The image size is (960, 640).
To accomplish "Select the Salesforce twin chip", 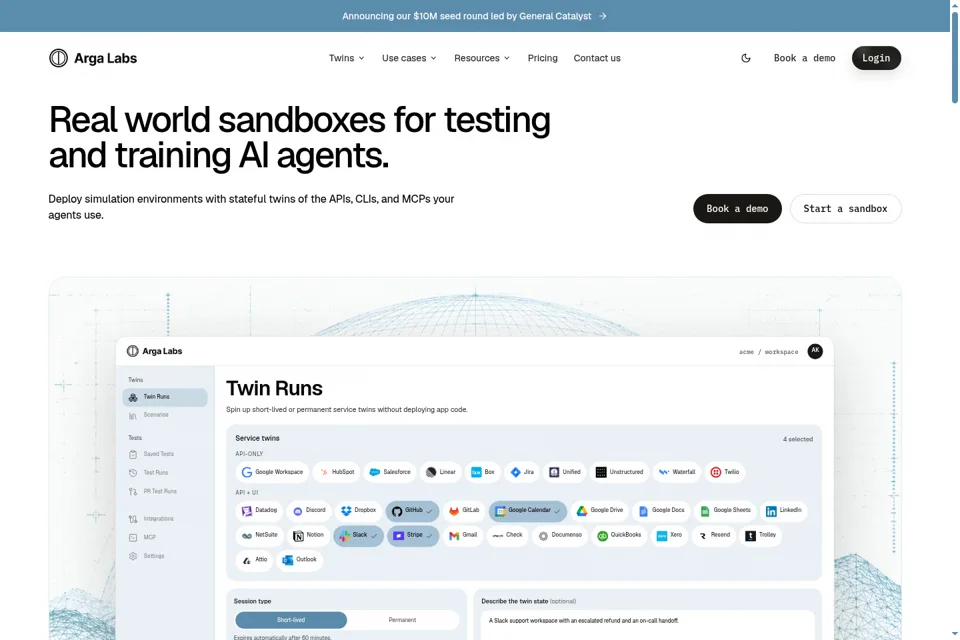I will coord(390,472).
